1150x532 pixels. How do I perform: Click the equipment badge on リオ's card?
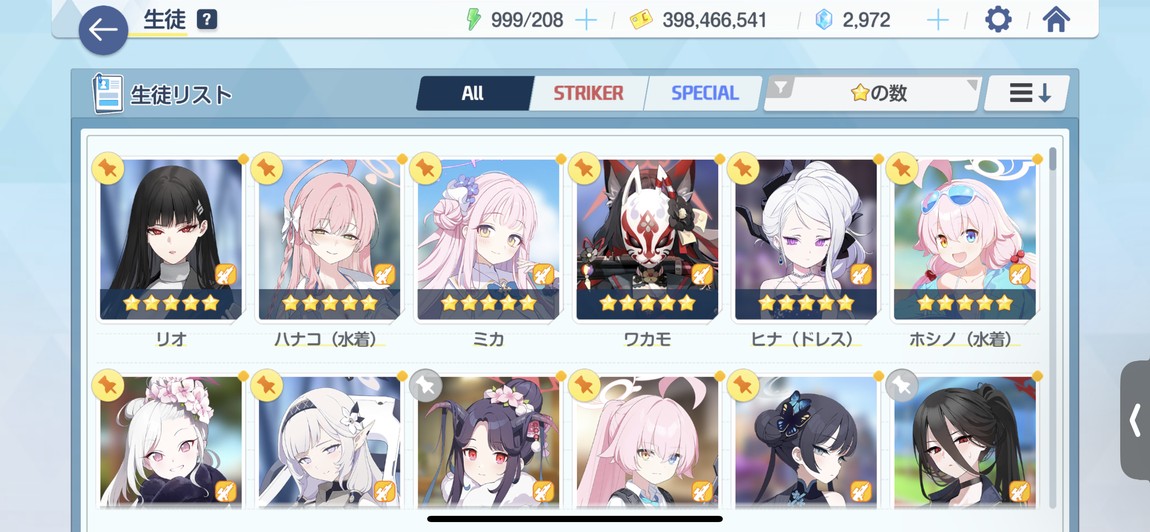226,274
